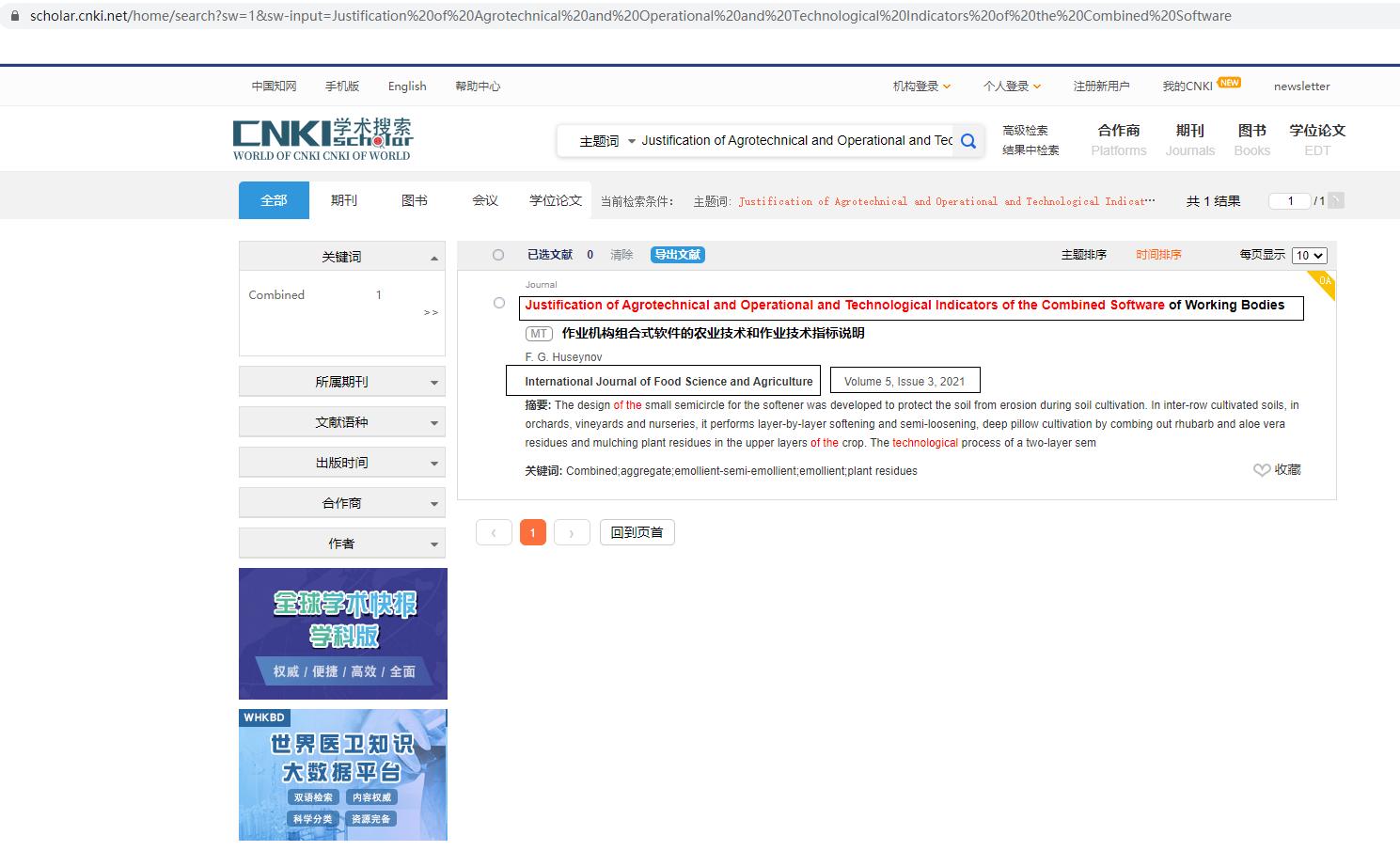Click the heart 收藏 favorite icon
Screen dimensions: 1400x851
tap(1262, 470)
